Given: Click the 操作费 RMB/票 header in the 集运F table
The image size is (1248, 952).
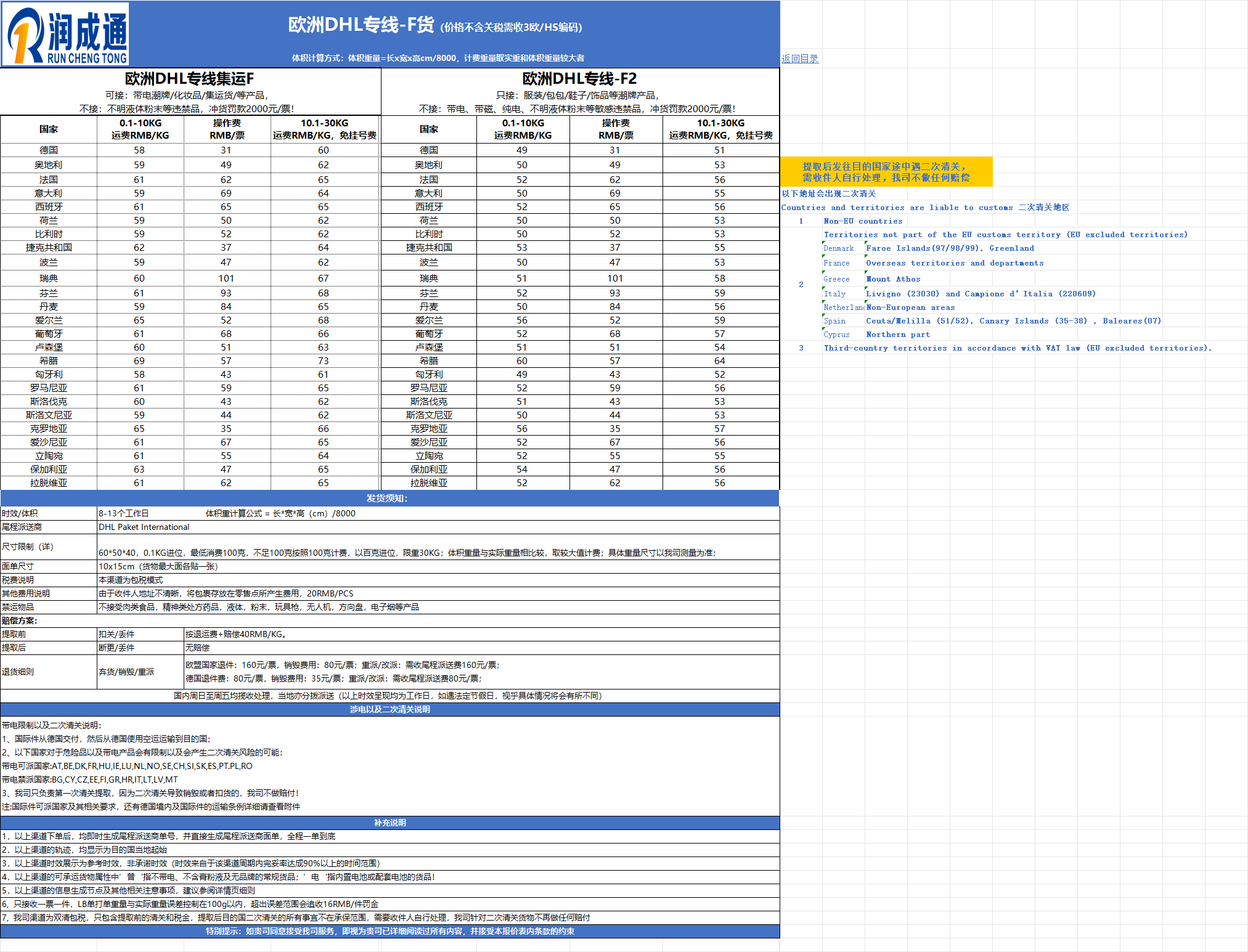Looking at the screenshot, I should 227,129.
